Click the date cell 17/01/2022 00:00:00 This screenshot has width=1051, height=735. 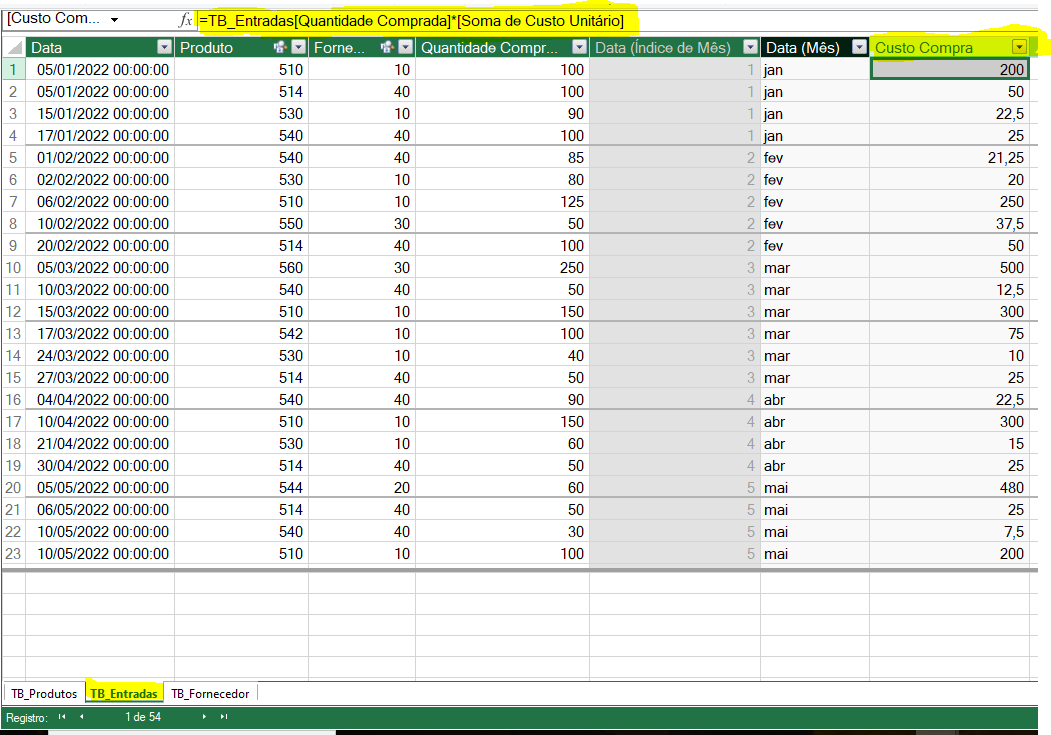[x=100, y=135]
